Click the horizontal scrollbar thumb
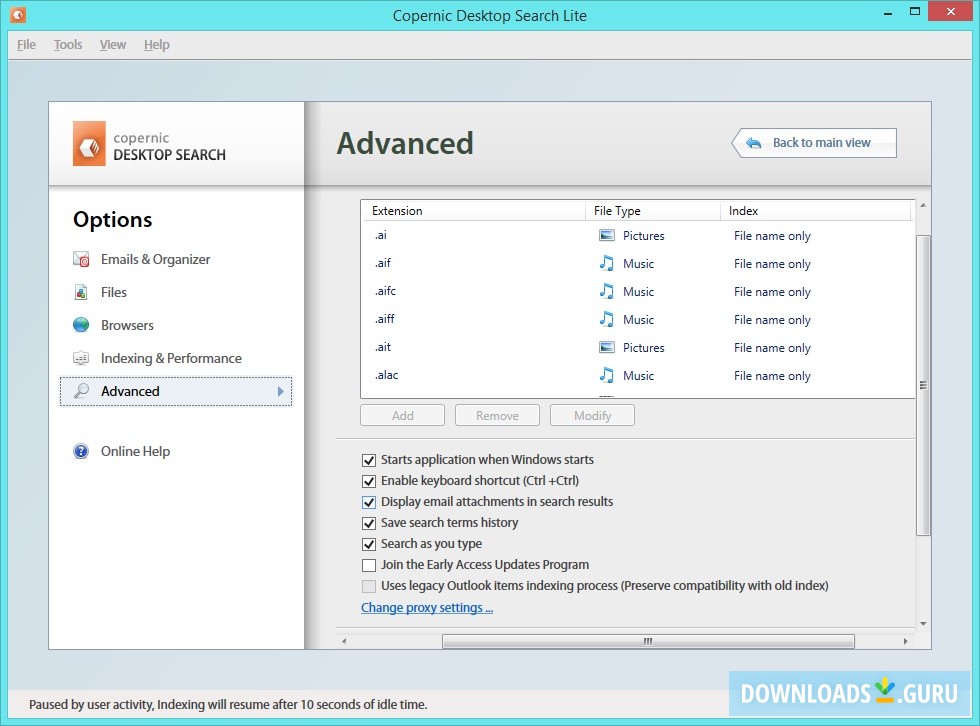This screenshot has height=726, width=980. pos(648,642)
